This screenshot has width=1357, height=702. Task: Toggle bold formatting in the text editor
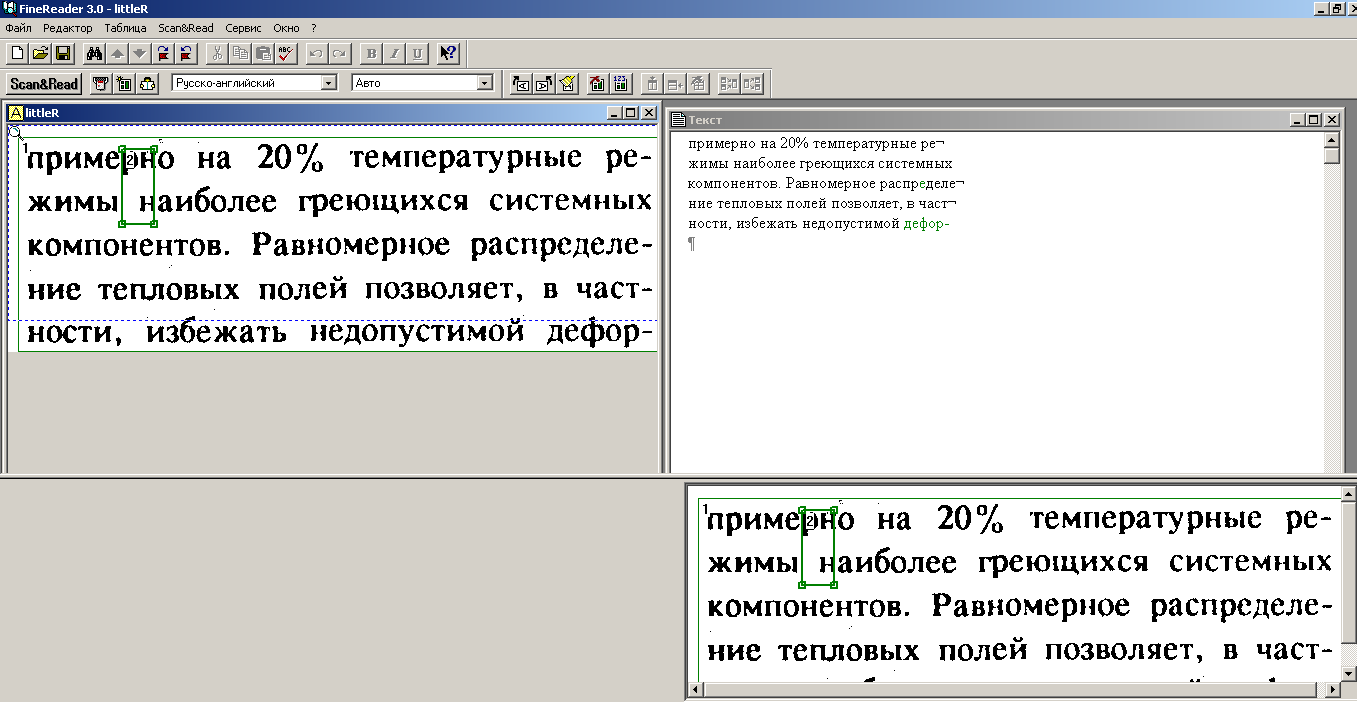click(x=370, y=53)
